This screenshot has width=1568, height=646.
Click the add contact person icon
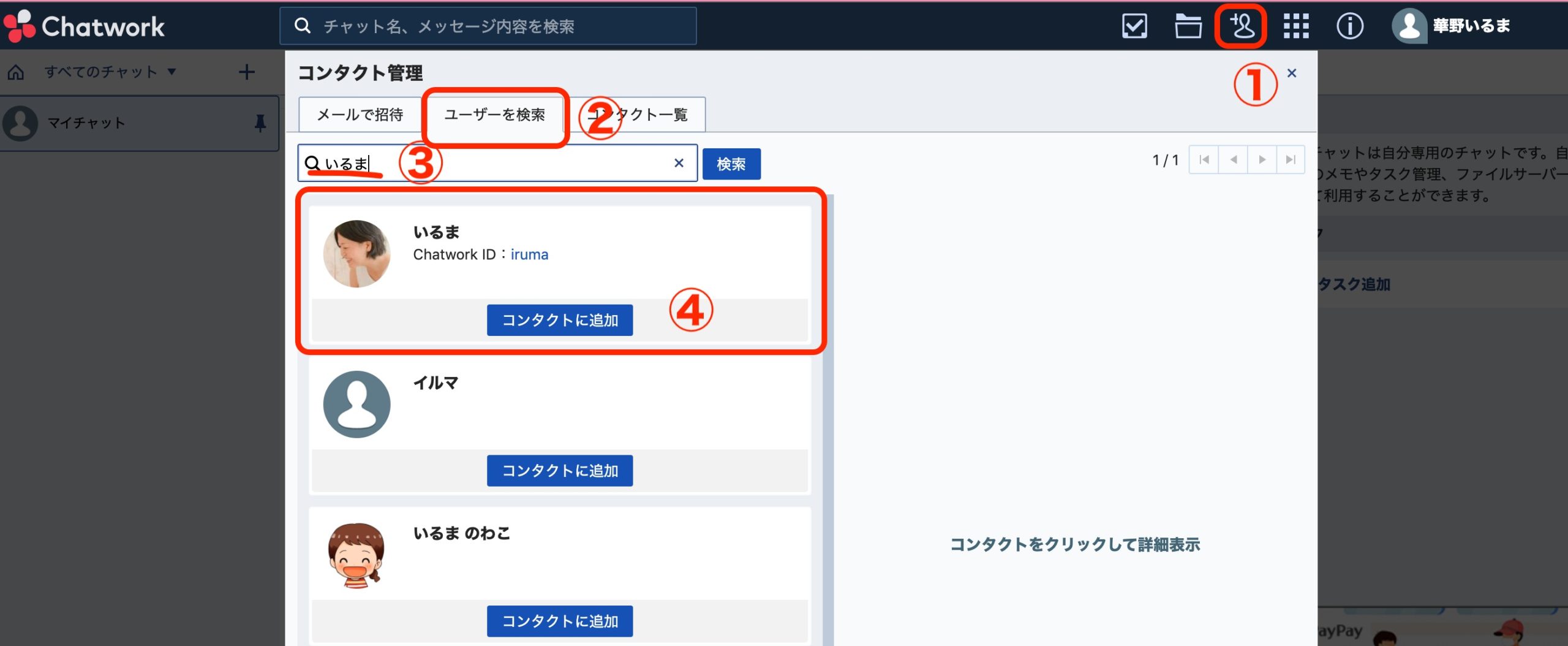pyautogui.click(x=1242, y=26)
